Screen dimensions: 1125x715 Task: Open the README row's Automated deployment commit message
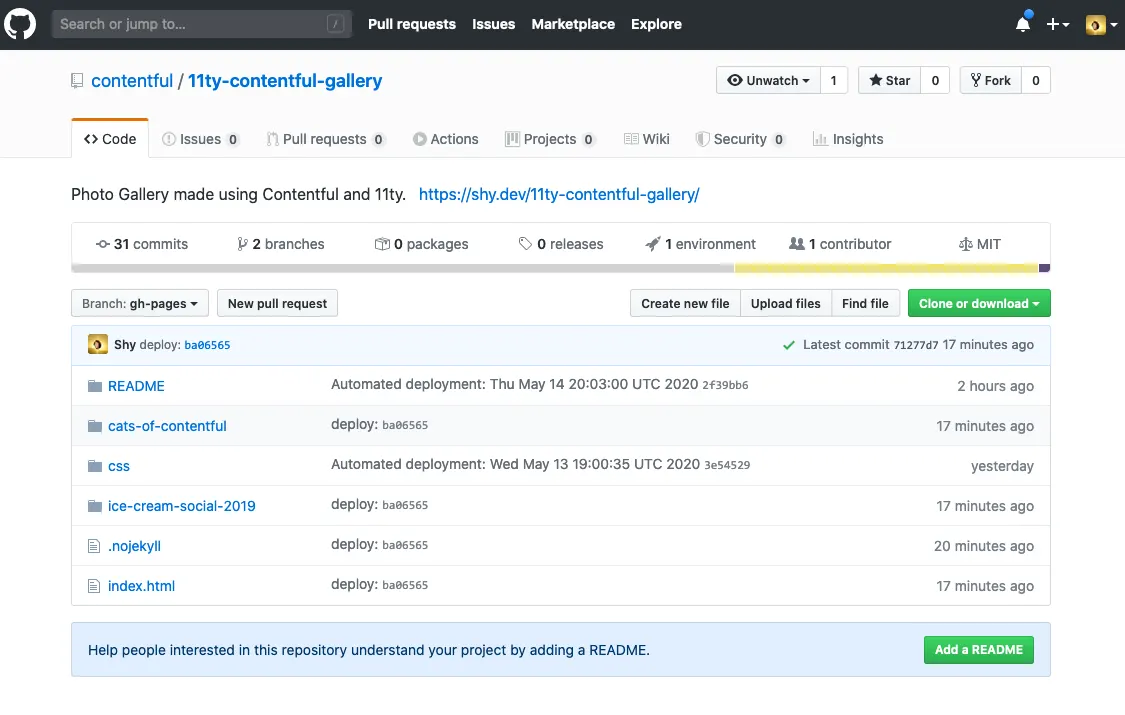click(514, 384)
